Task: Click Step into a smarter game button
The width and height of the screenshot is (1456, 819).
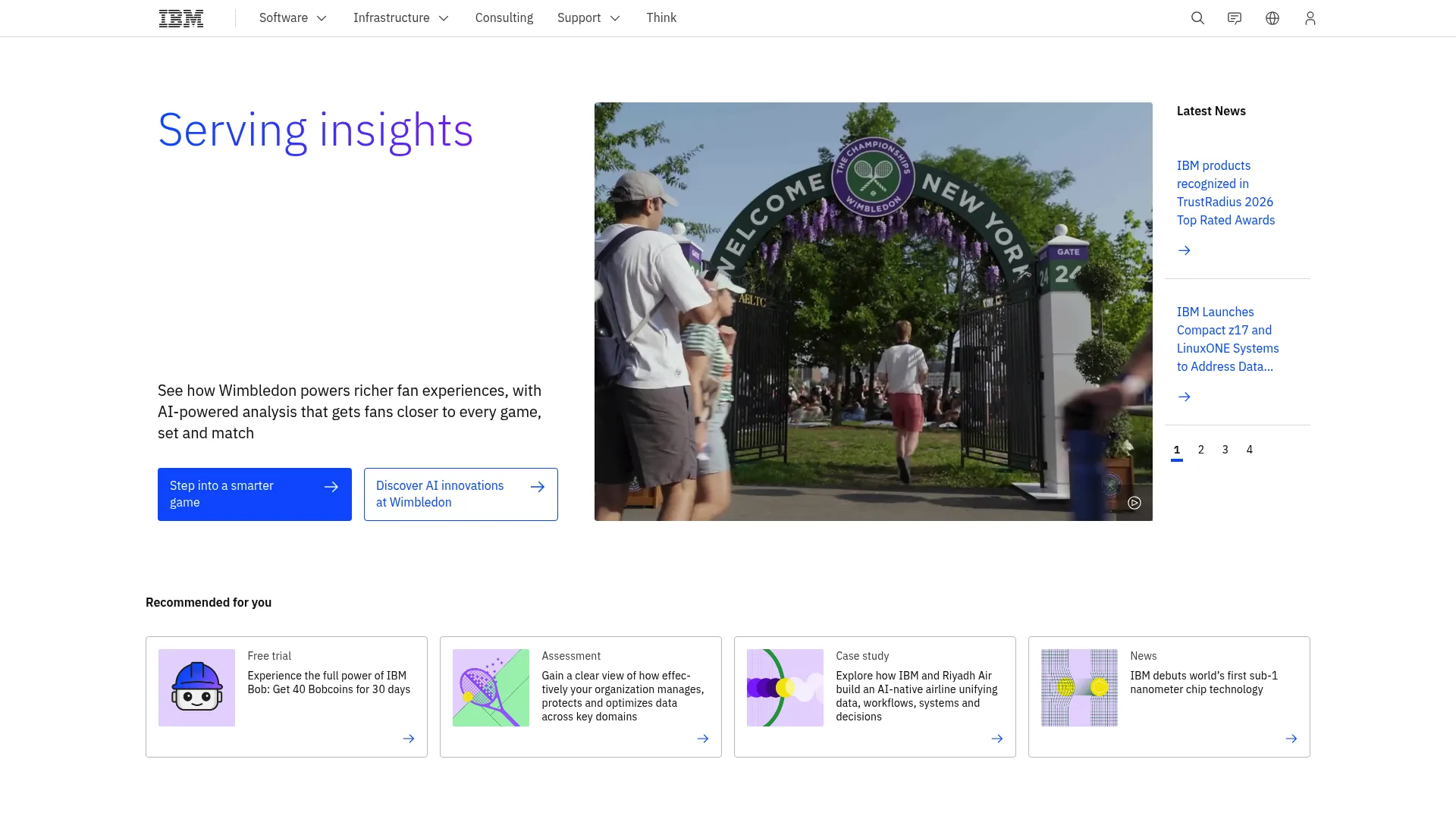Action: pyautogui.click(x=255, y=494)
